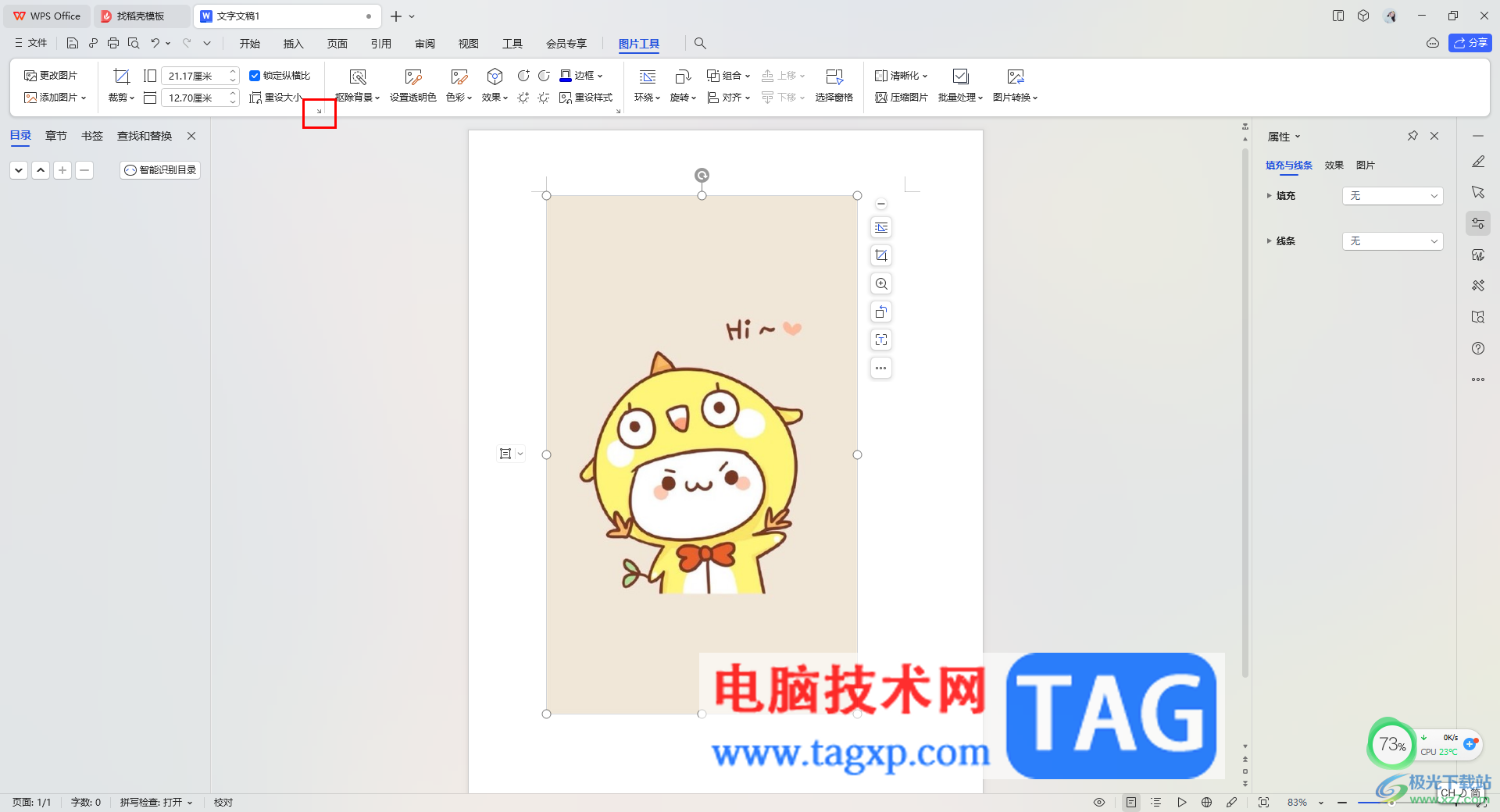Click new tab plus button
The width and height of the screenshot is (1500, 812).
[x=396, y=16]
